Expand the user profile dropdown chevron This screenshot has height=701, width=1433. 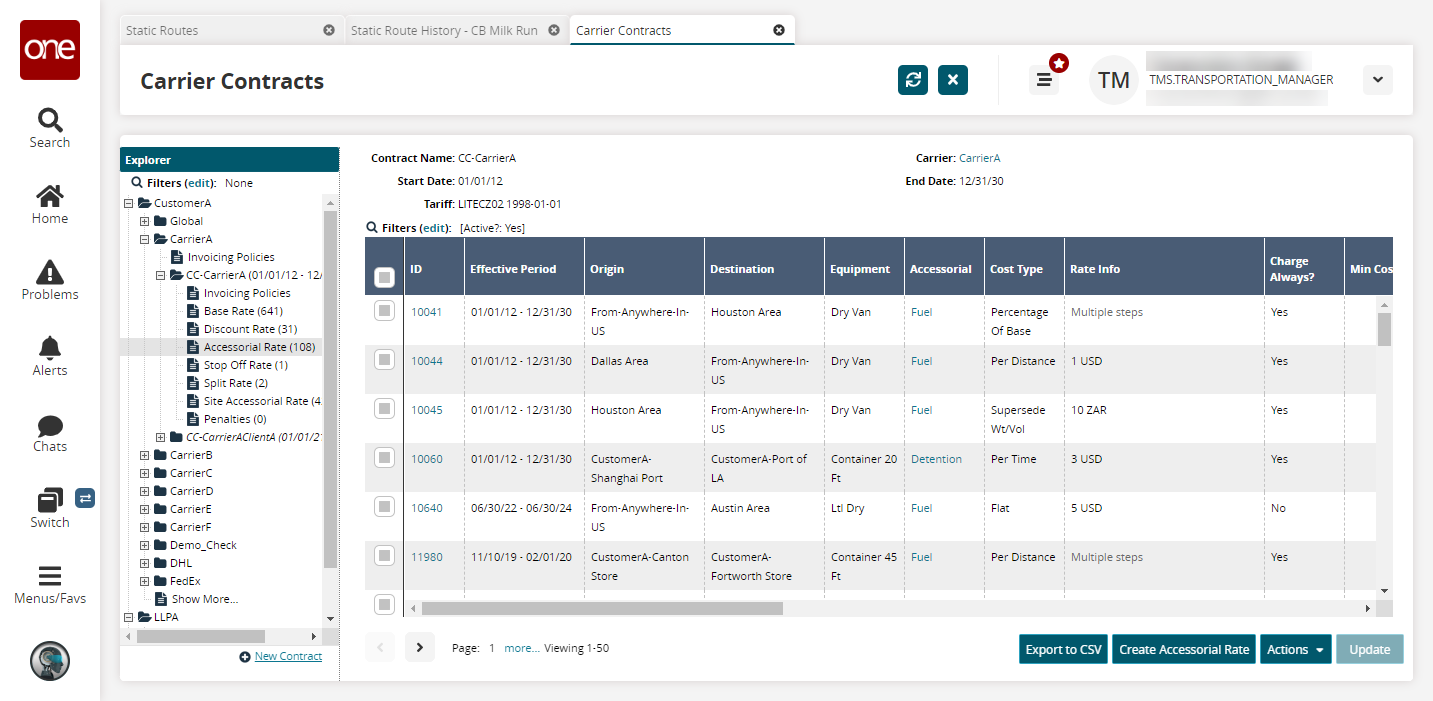coord(1377,80)
